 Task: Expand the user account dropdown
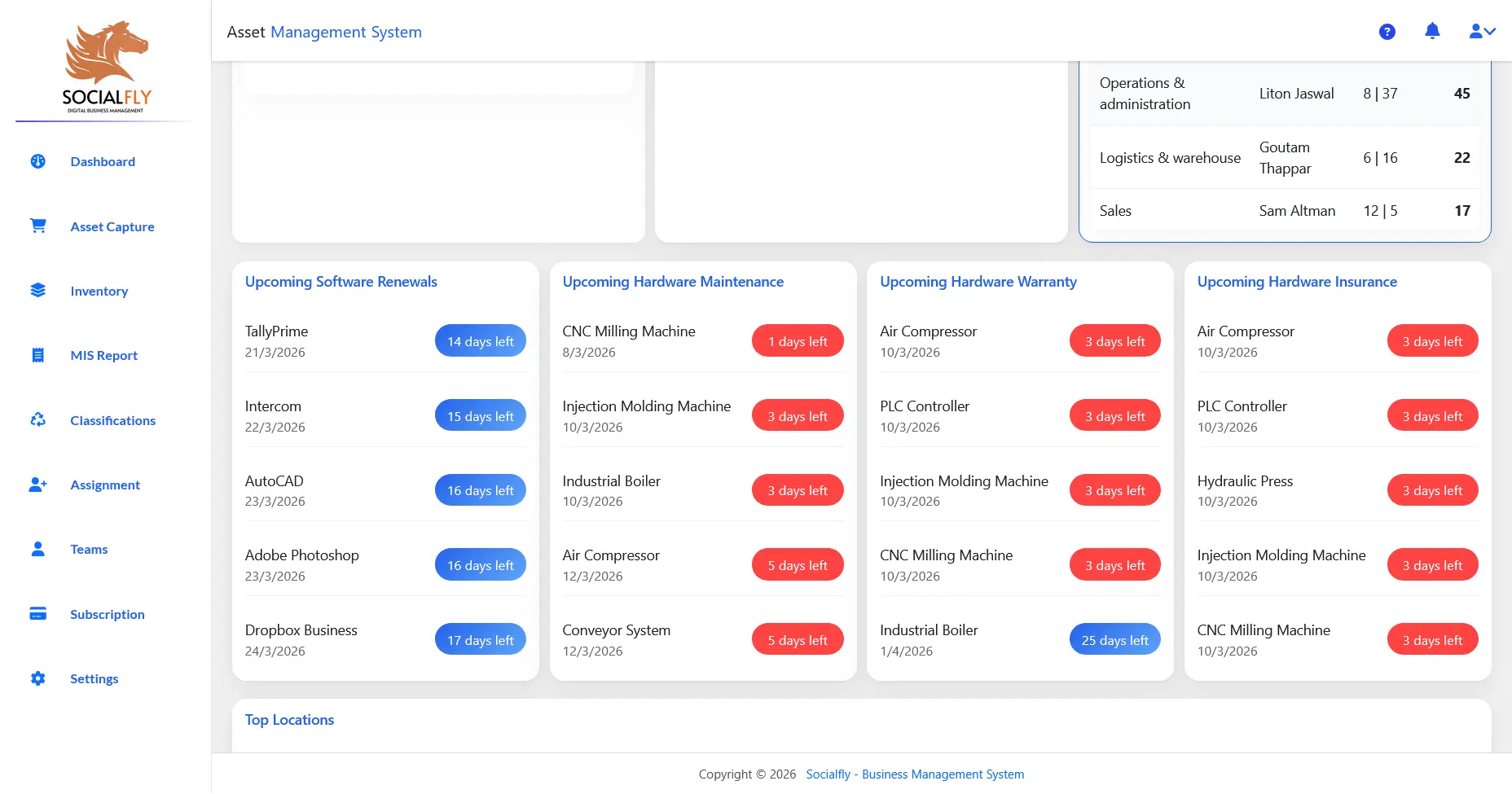[1482, 31]
